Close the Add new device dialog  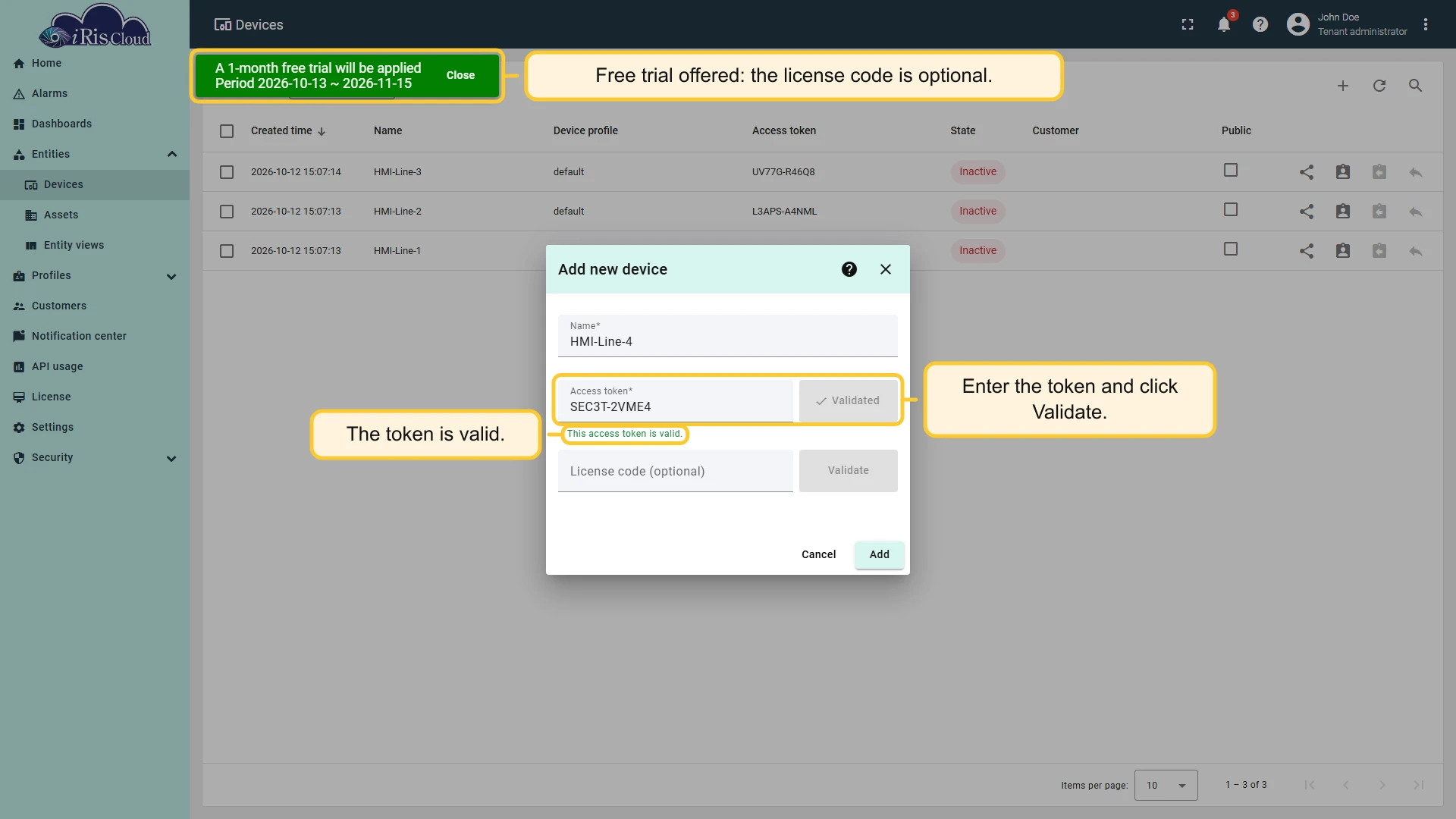(886, 269)
